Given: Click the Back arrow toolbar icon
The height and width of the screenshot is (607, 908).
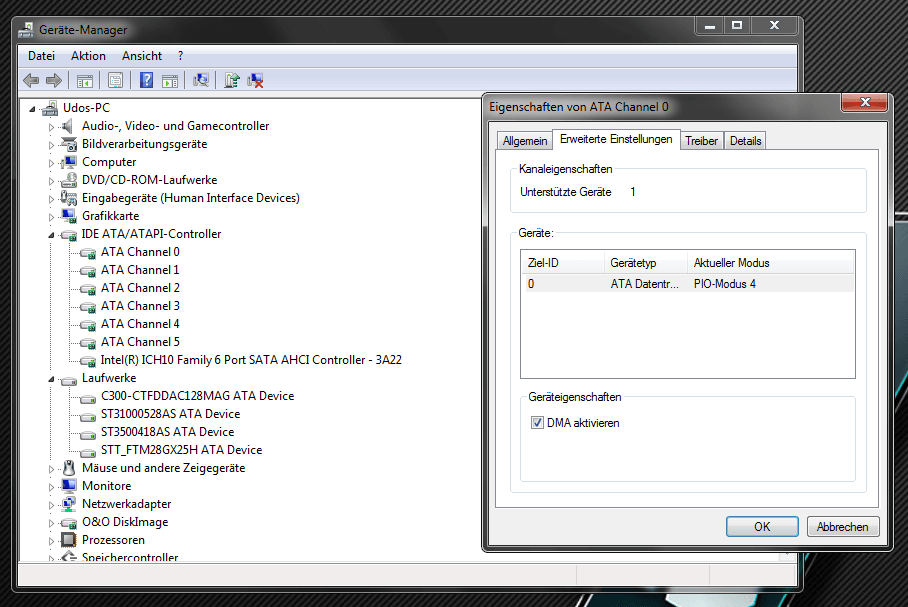Looking at the screenshot, I should click(31, 81).
